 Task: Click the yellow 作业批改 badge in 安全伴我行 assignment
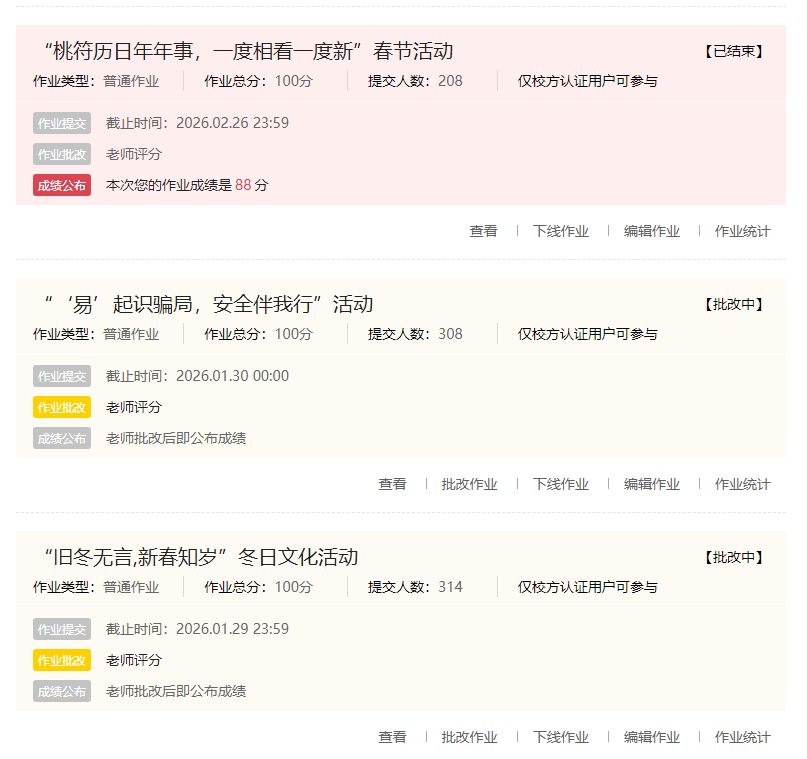pos(62,407)
